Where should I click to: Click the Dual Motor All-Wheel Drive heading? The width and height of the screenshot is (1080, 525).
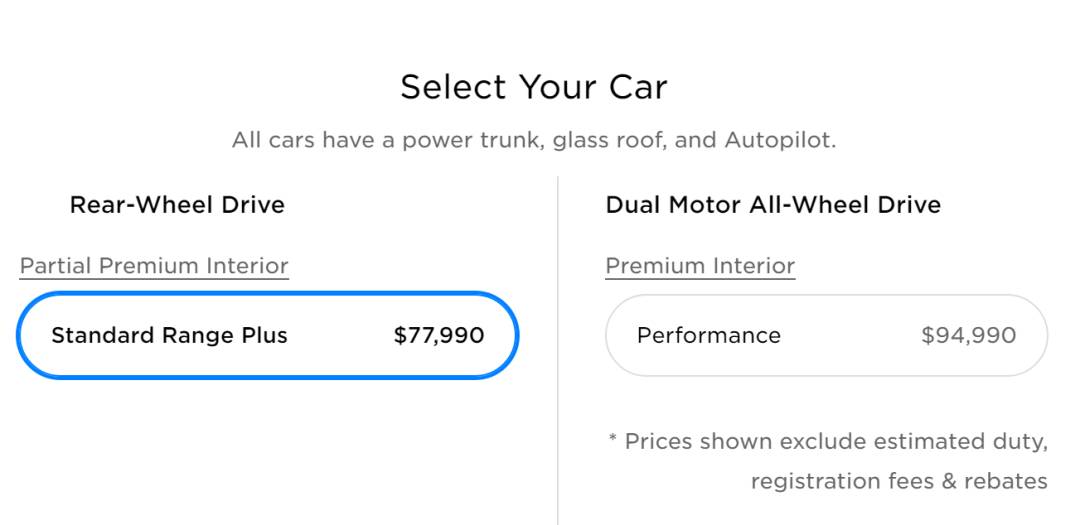[x=773, y=205]
